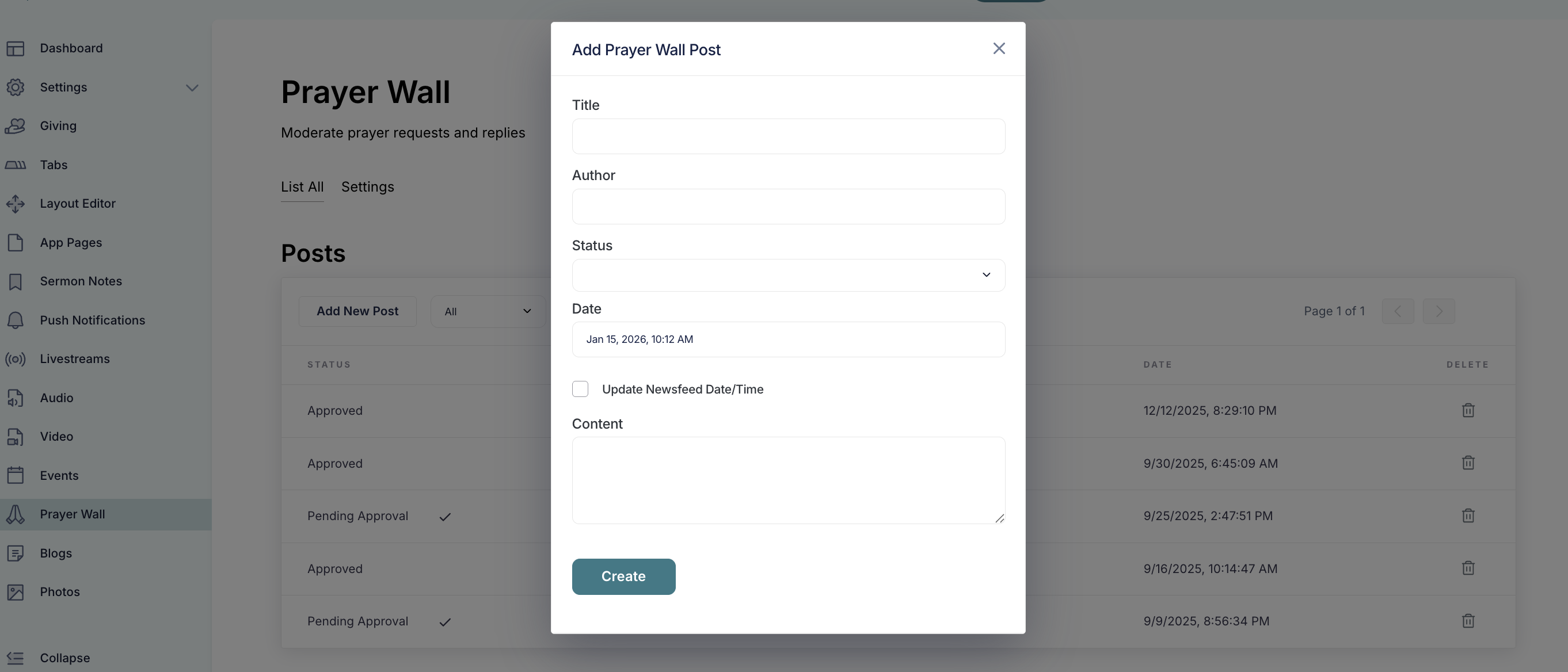Click the Collapse sidebar icon
This screenshot has height=672, width=1568.
click(15, 658)
